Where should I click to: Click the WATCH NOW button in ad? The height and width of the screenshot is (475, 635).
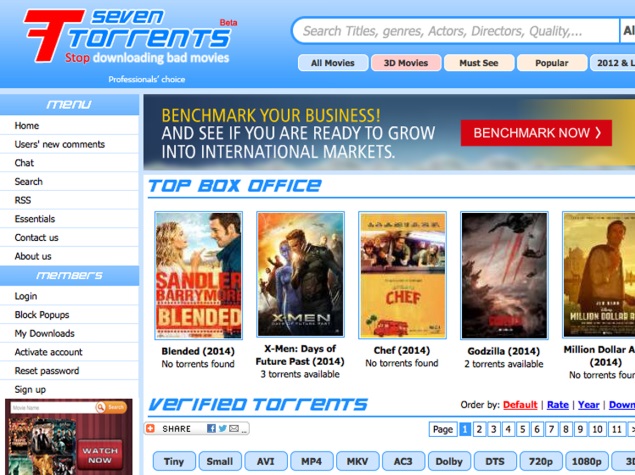click(100, 455)
